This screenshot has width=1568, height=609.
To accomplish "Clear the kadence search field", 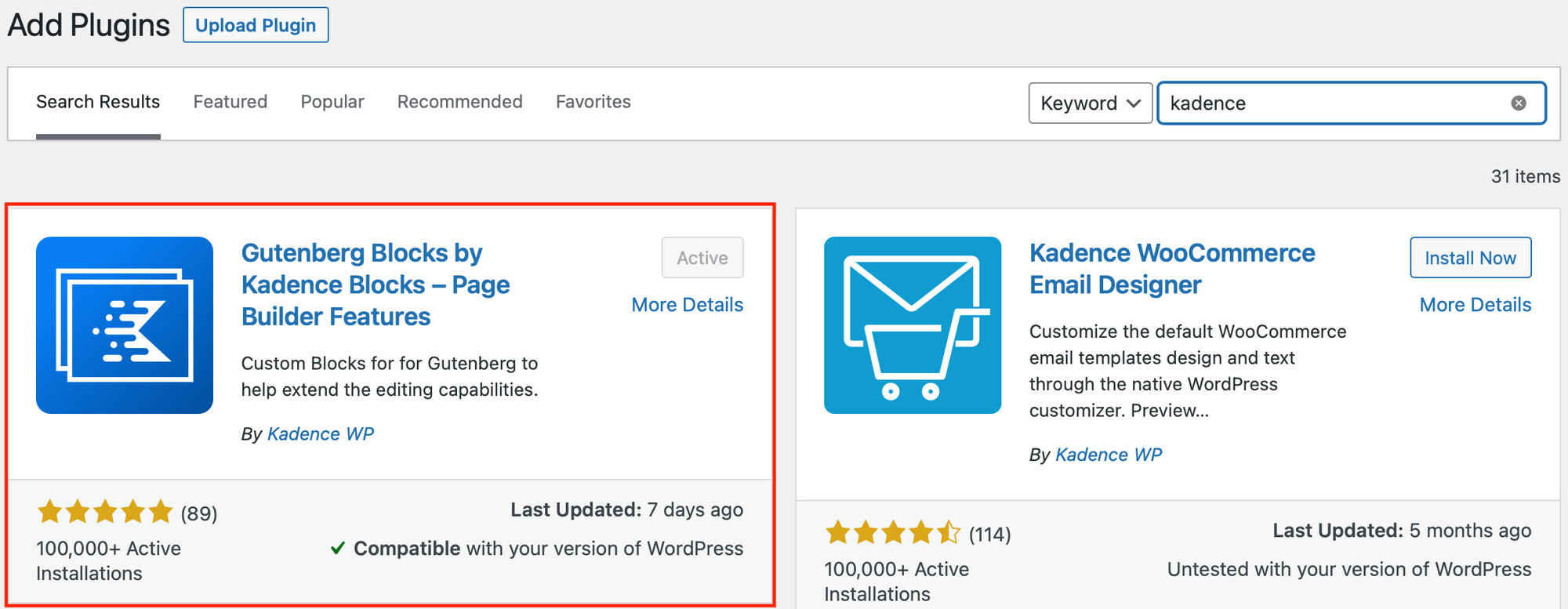I will (1519, 103).
